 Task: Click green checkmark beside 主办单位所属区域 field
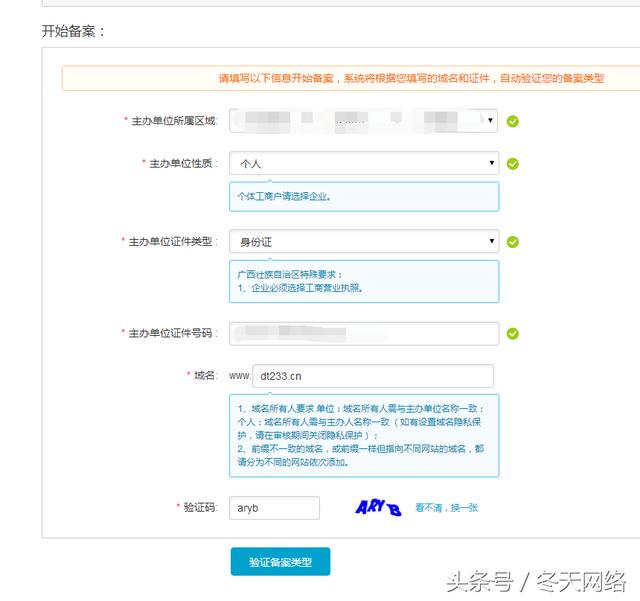(512, 121)
